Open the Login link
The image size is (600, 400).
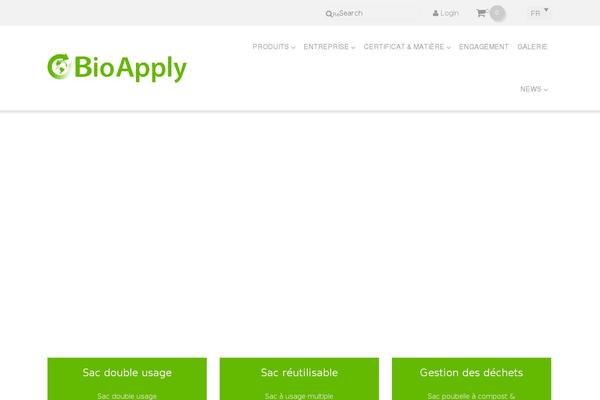446,13
